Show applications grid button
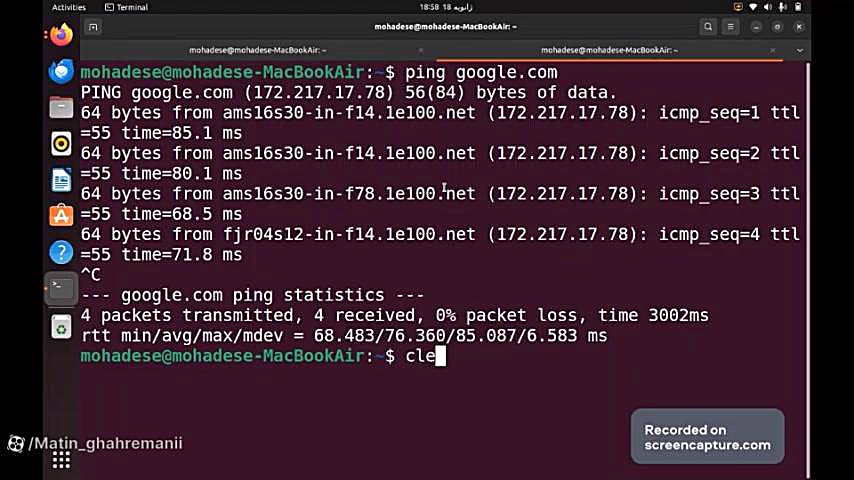The height and width of the screenshot is (480, 854). (x=61, y=460)
